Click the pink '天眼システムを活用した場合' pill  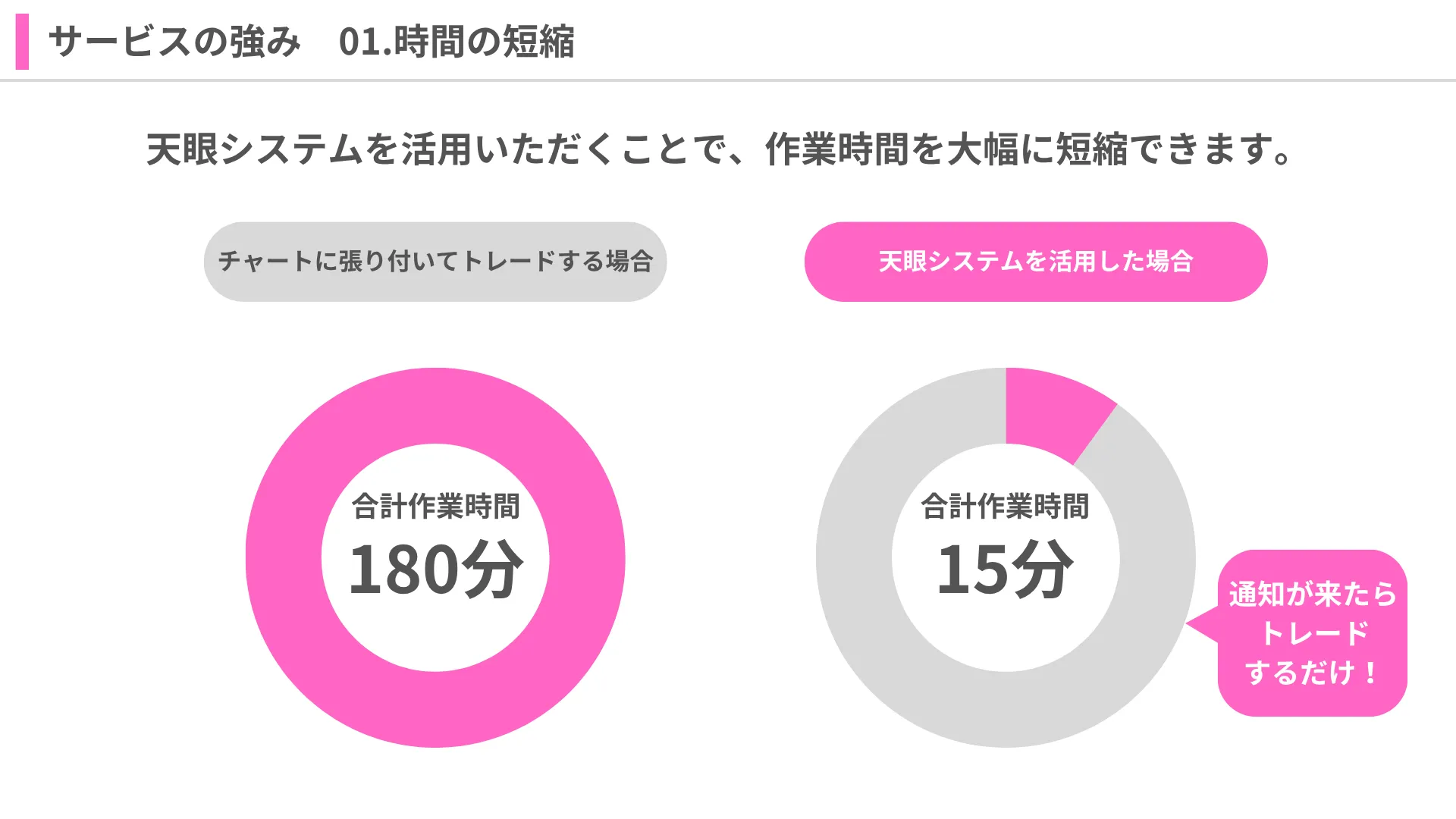pyautogui.click(x=1035, y=262)
